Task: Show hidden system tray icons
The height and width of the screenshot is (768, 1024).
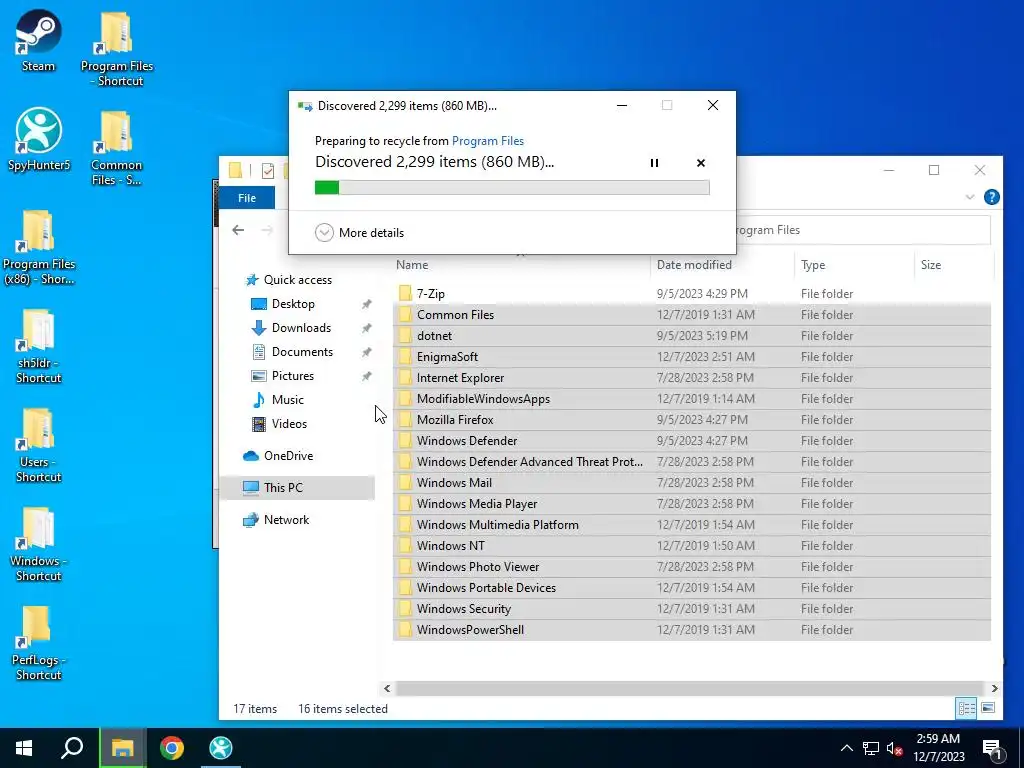Action: [846, 748]
